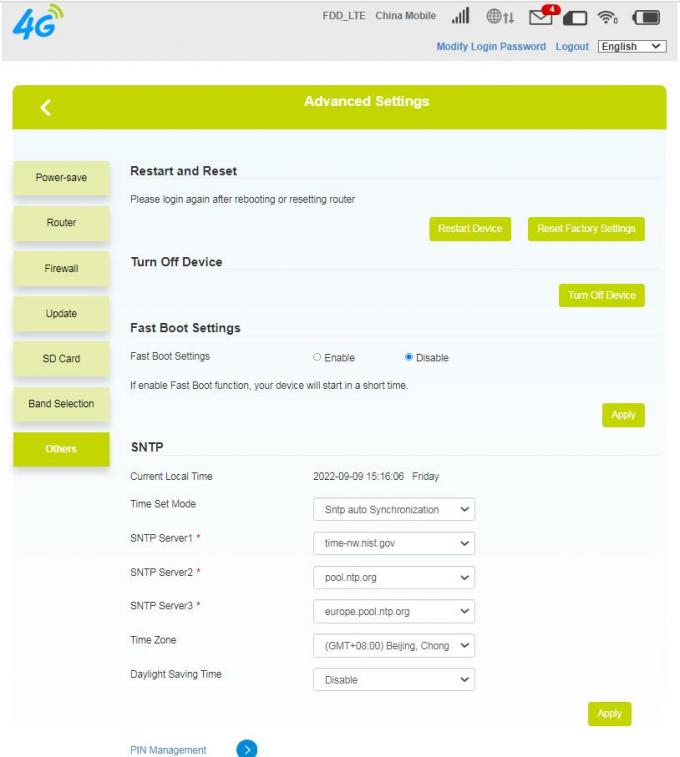The image size is (680, 757).
Task: Switch to the Firewall tab
Action: coord(61,269)
